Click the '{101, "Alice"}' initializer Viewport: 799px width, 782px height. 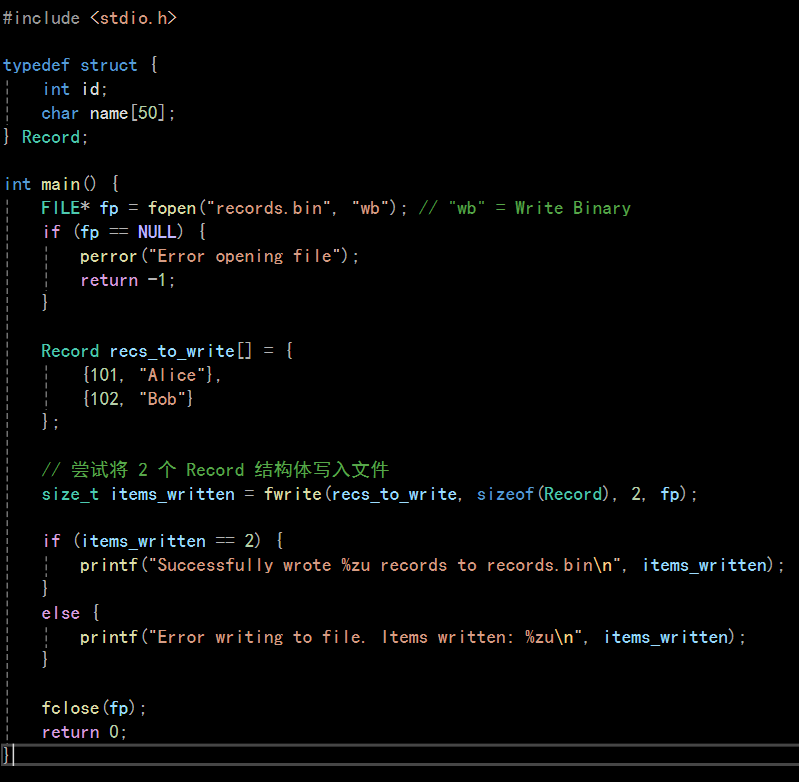[148, 375]
